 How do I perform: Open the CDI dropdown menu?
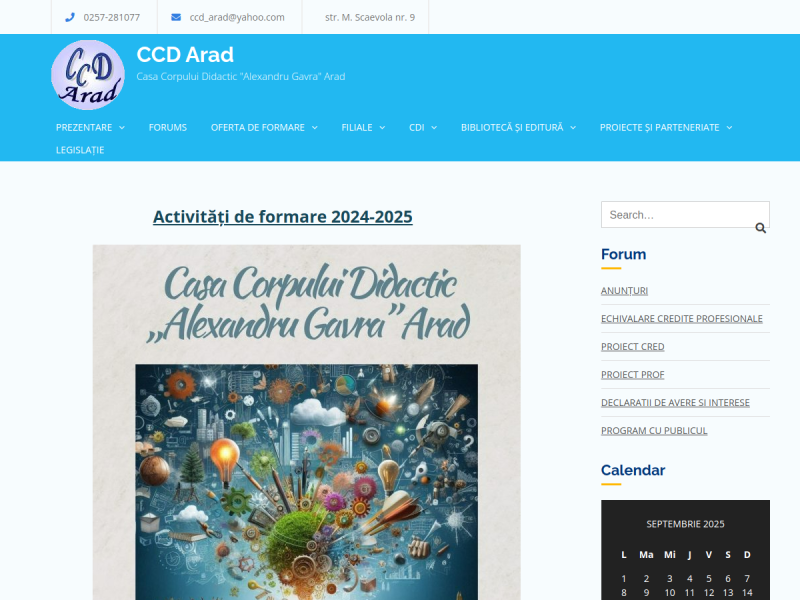pos(417,127)
